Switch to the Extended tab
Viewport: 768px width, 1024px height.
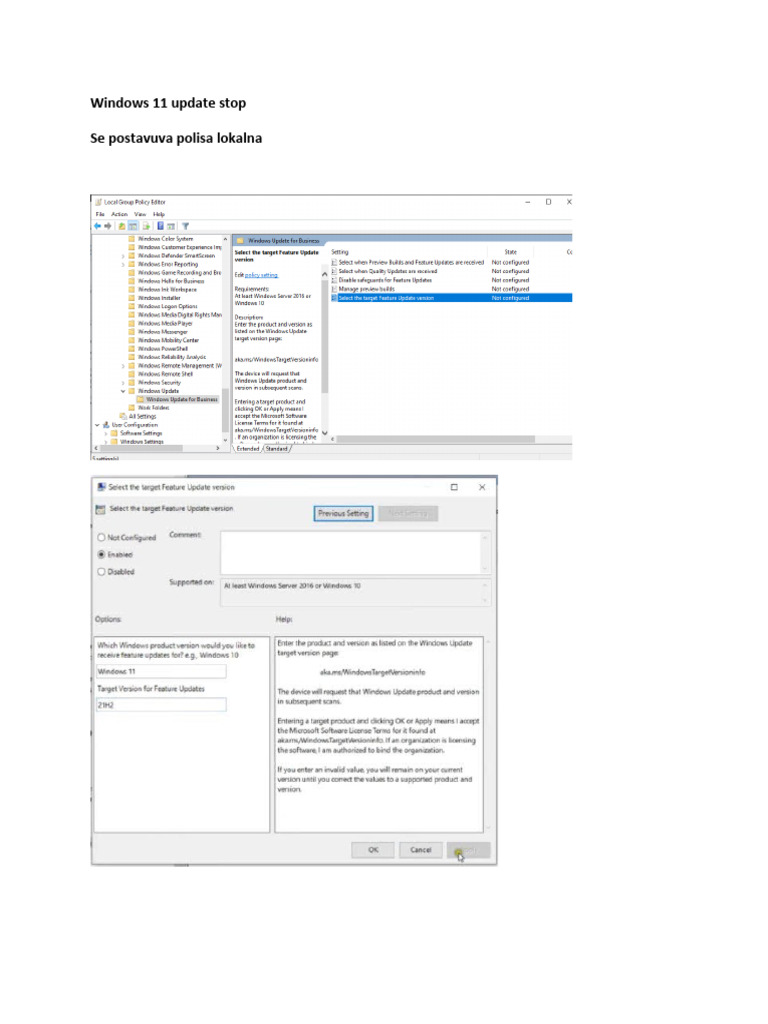pyautogui.click(x=248, y=449)
